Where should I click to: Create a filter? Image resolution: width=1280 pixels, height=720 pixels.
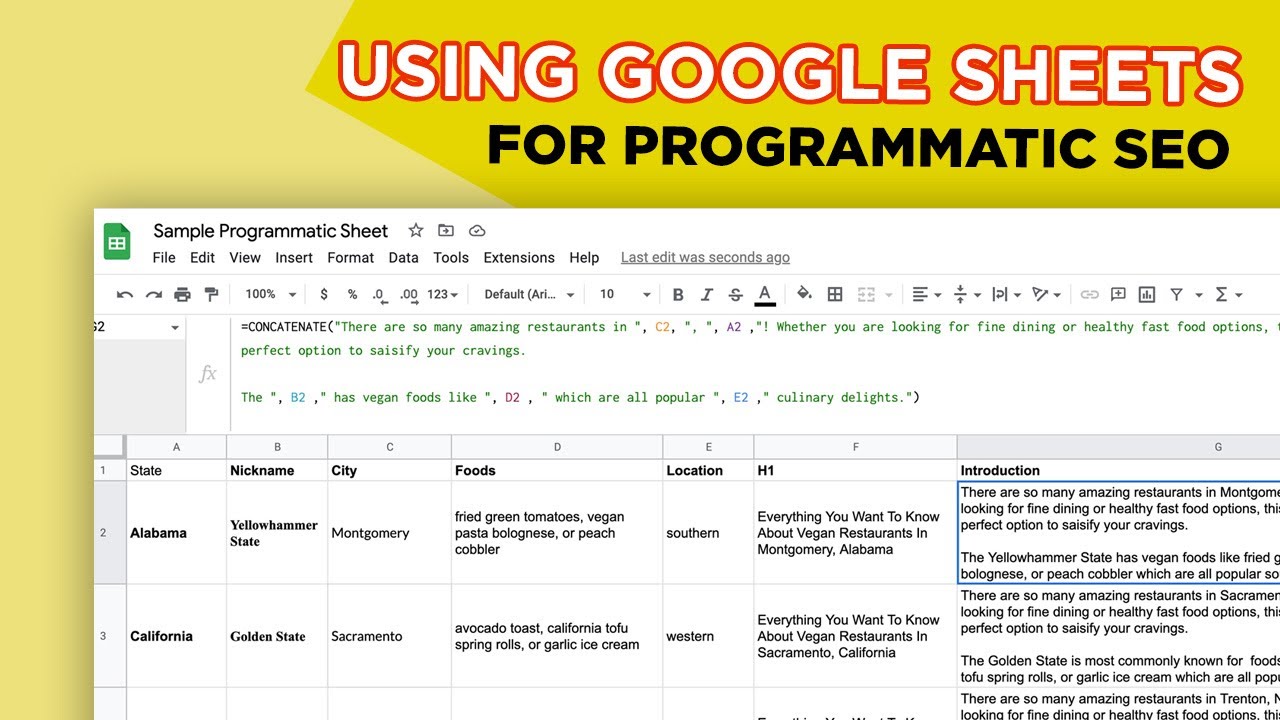[x=1176, y=294]
